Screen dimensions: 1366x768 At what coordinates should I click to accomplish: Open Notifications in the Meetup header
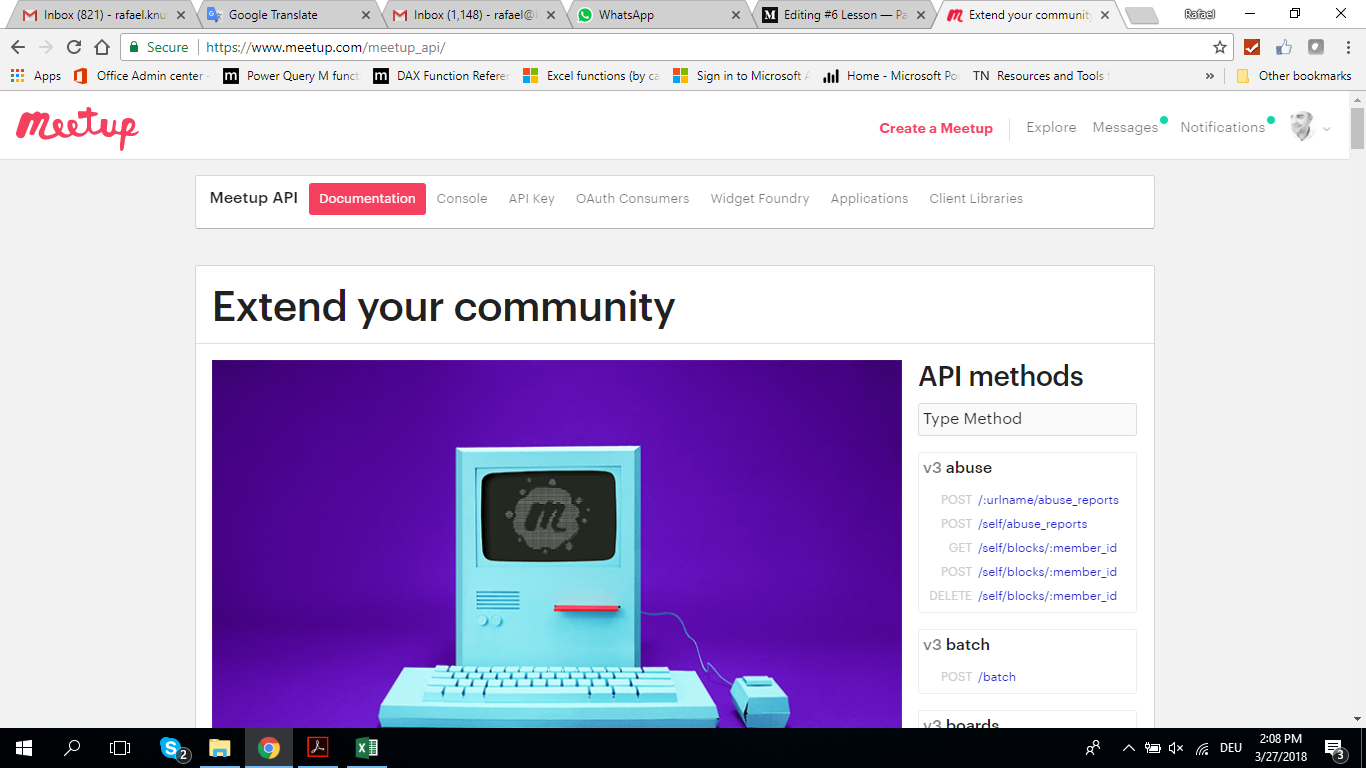1223,128
